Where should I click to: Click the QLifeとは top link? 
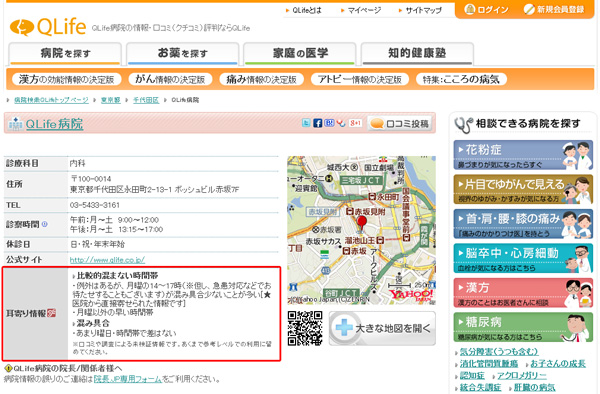point(307,10)
